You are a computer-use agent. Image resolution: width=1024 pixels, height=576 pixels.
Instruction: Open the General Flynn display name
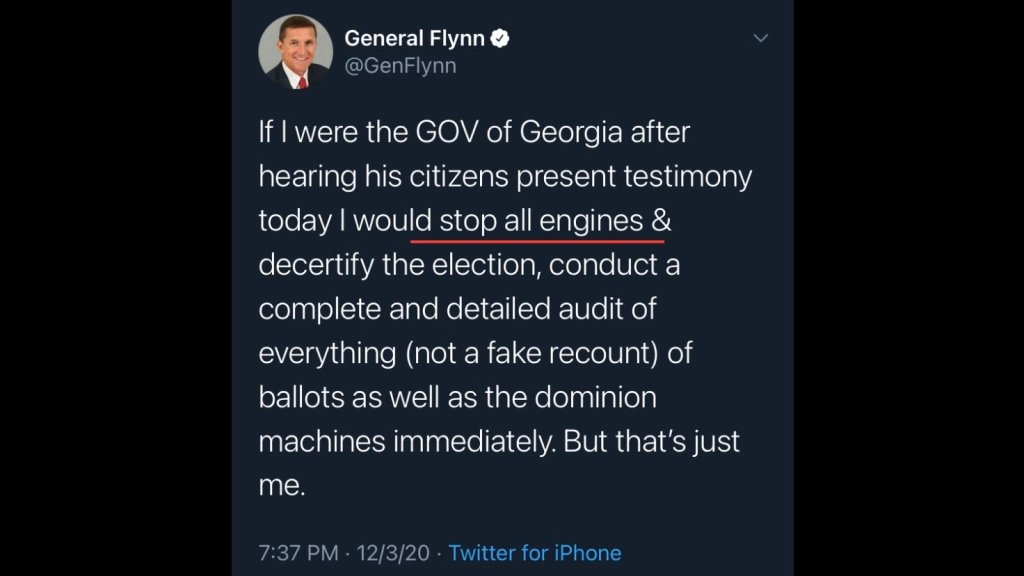point(415,39)
